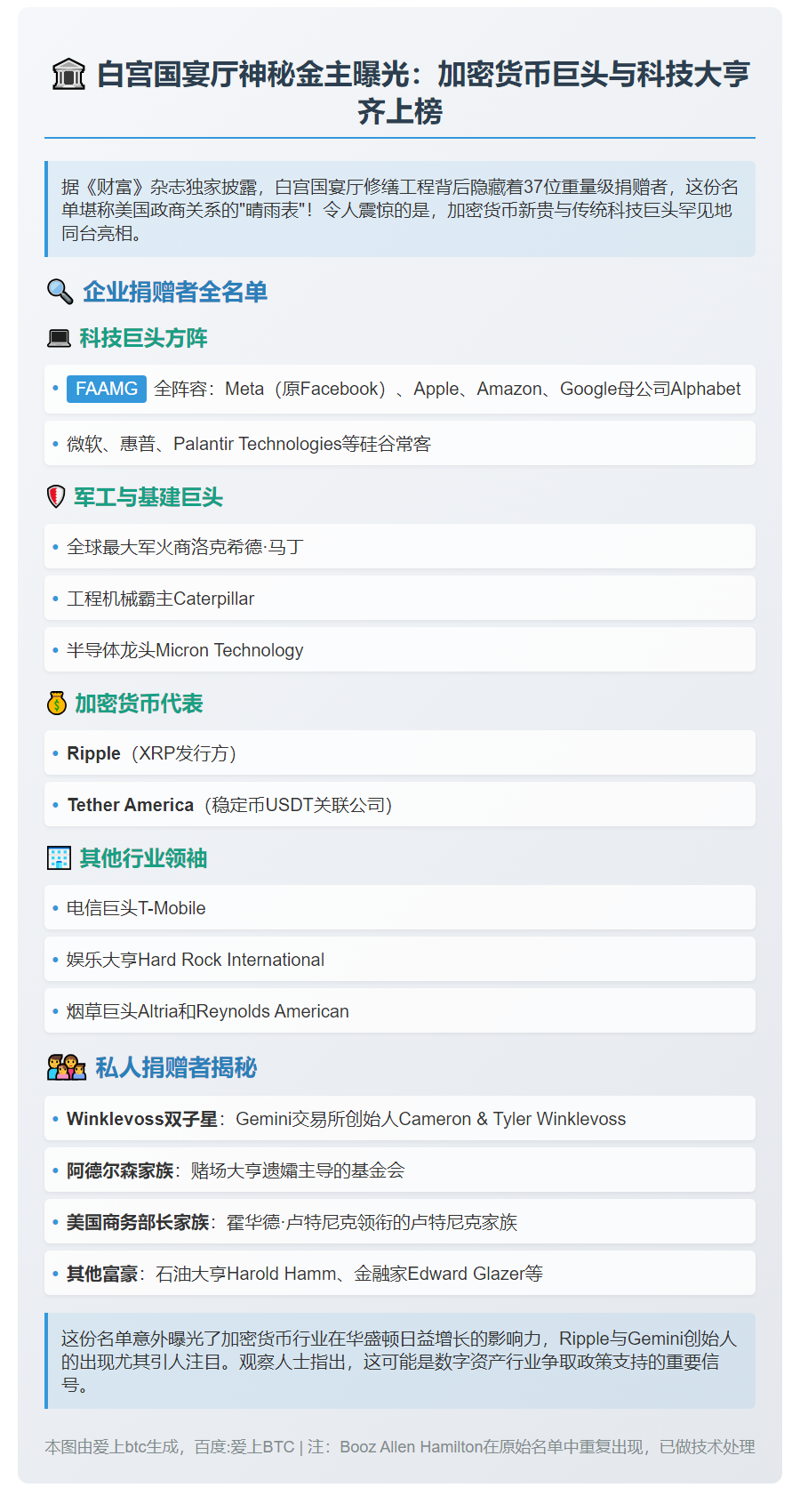Click the blue FAAMG badge
The image size is (800, 1512).
coord(107,389)
